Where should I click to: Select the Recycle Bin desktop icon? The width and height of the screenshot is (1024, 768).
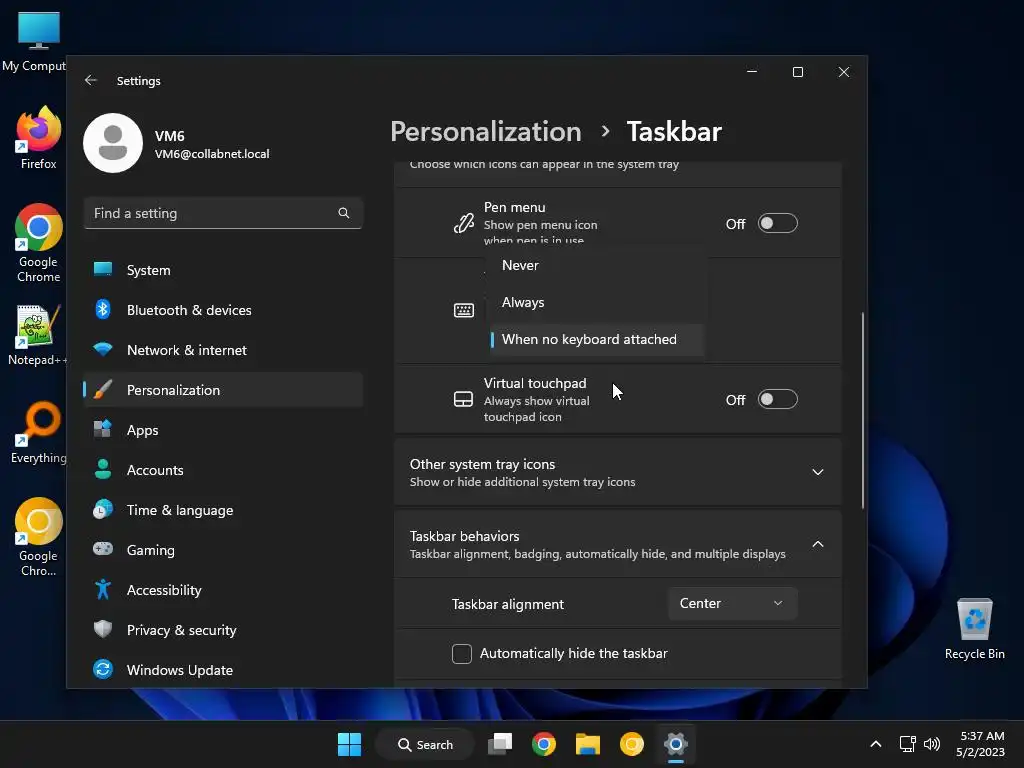(974, 629)
